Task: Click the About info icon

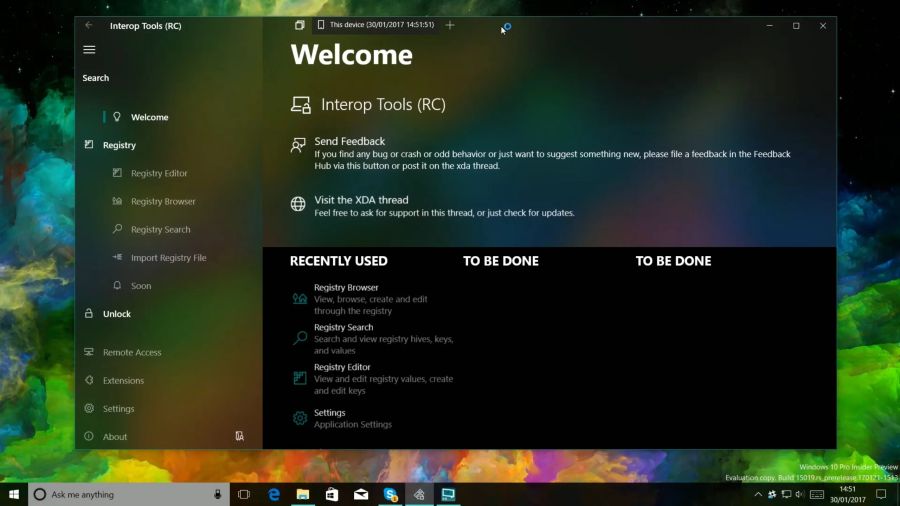Action: click(x=89, y=436)
